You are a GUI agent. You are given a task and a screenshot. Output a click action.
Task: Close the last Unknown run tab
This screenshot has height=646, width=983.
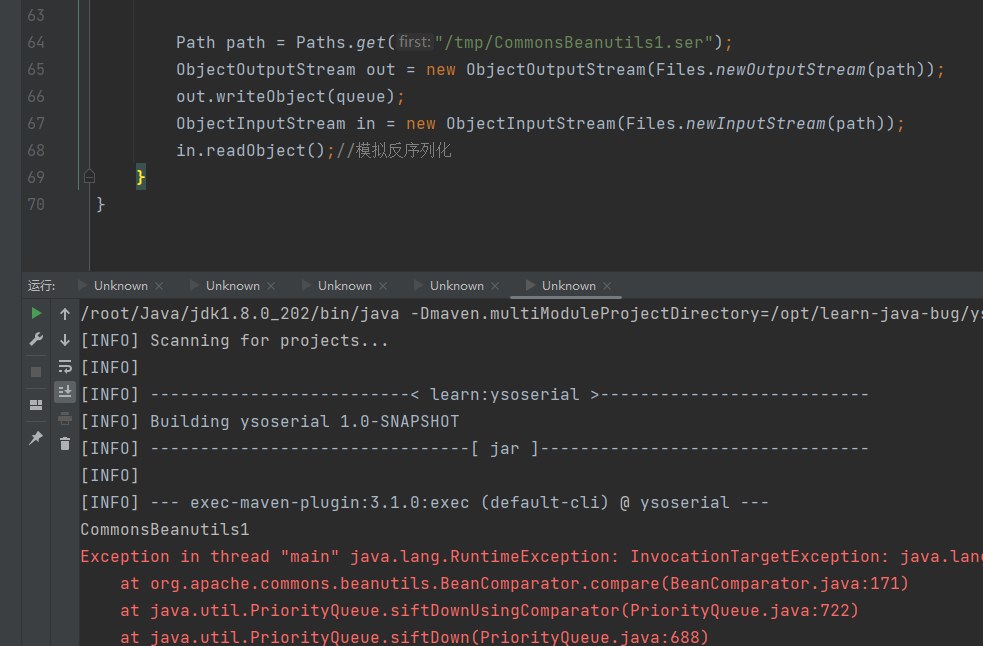(607, 286)
